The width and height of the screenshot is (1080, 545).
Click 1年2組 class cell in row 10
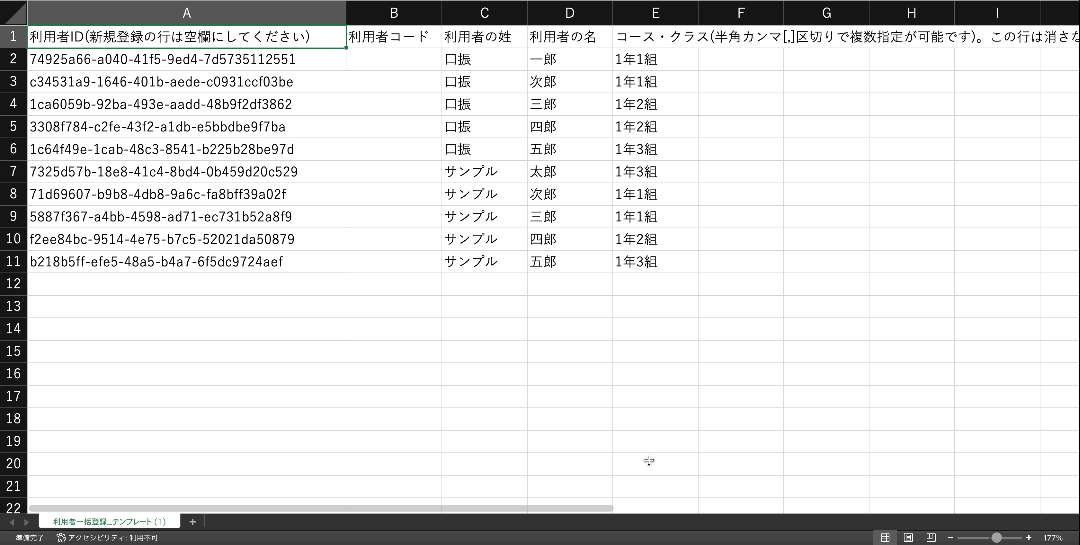tap(655, 239)
